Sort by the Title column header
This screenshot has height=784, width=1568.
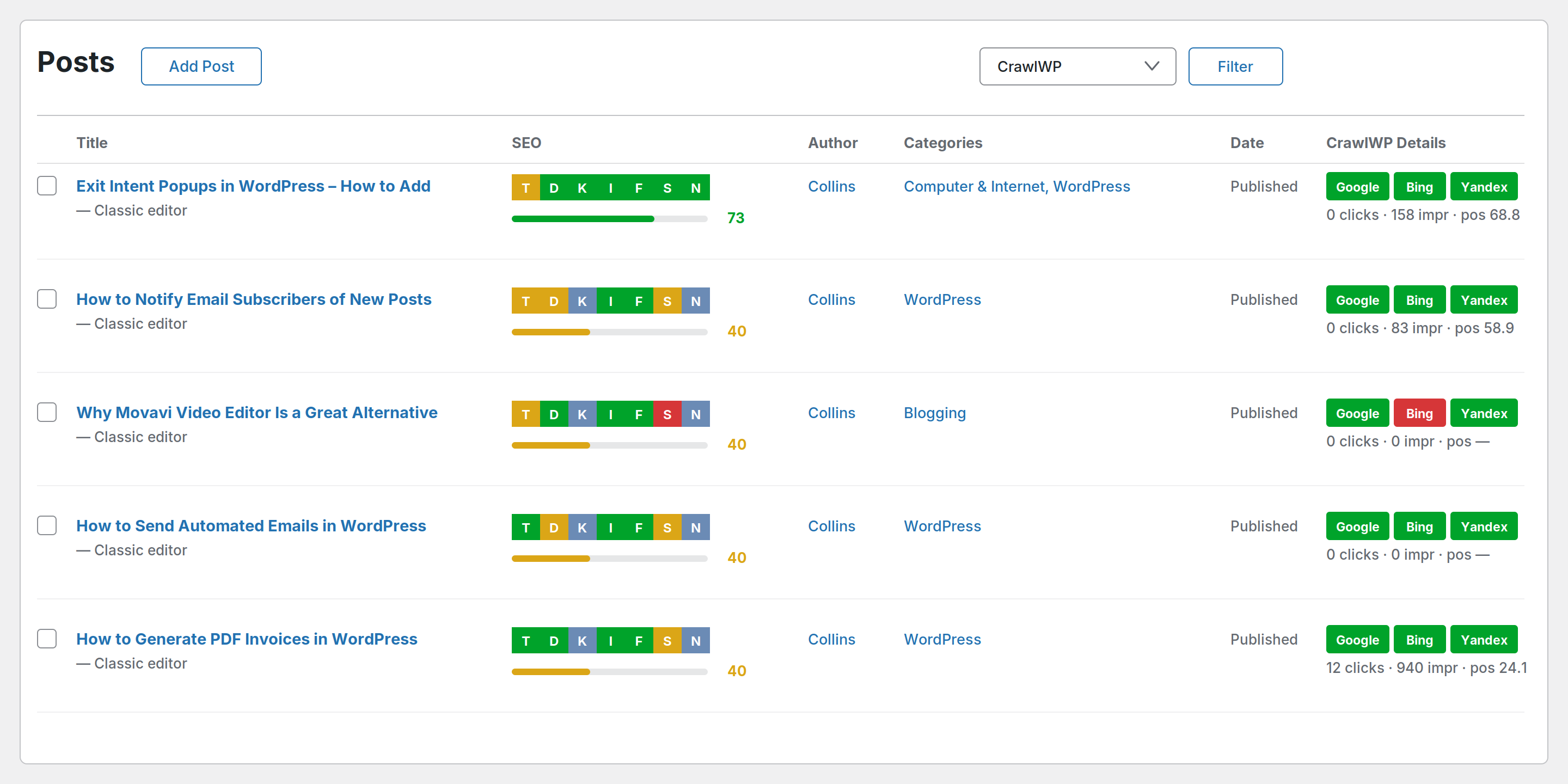pos(92,143)
